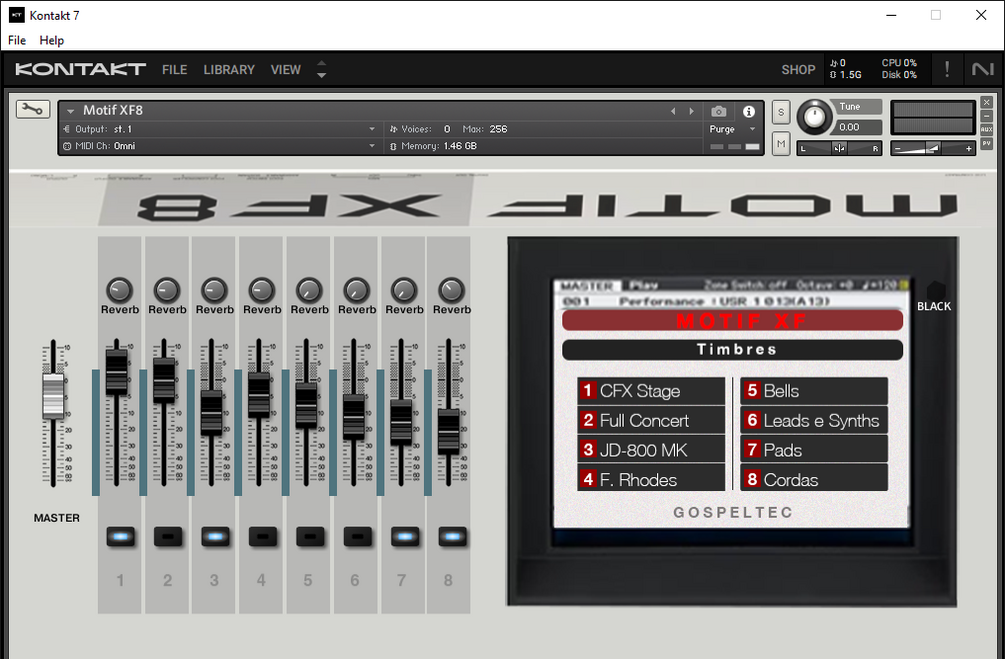Toggle Solo with the S button
The height and width of the screenshot is (659, 1005).
click(x=781, y=112)
